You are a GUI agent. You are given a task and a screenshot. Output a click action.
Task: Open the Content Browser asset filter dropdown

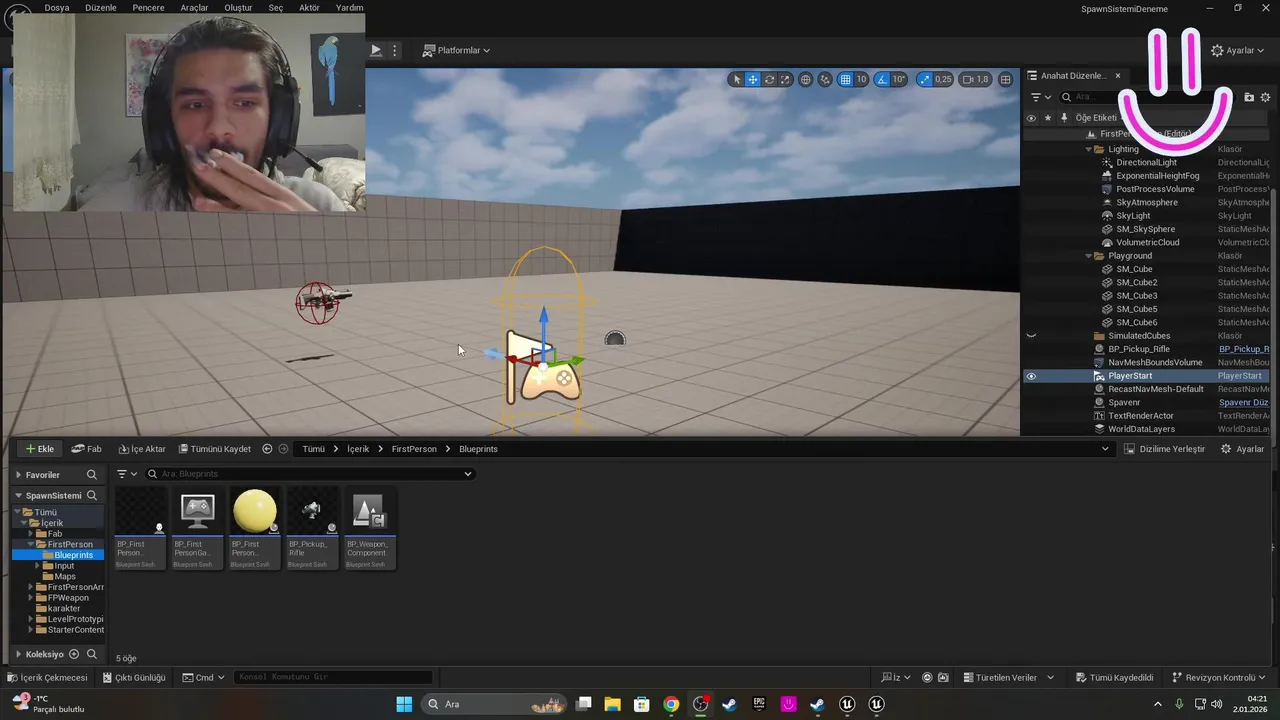click(x=127, y=474)
